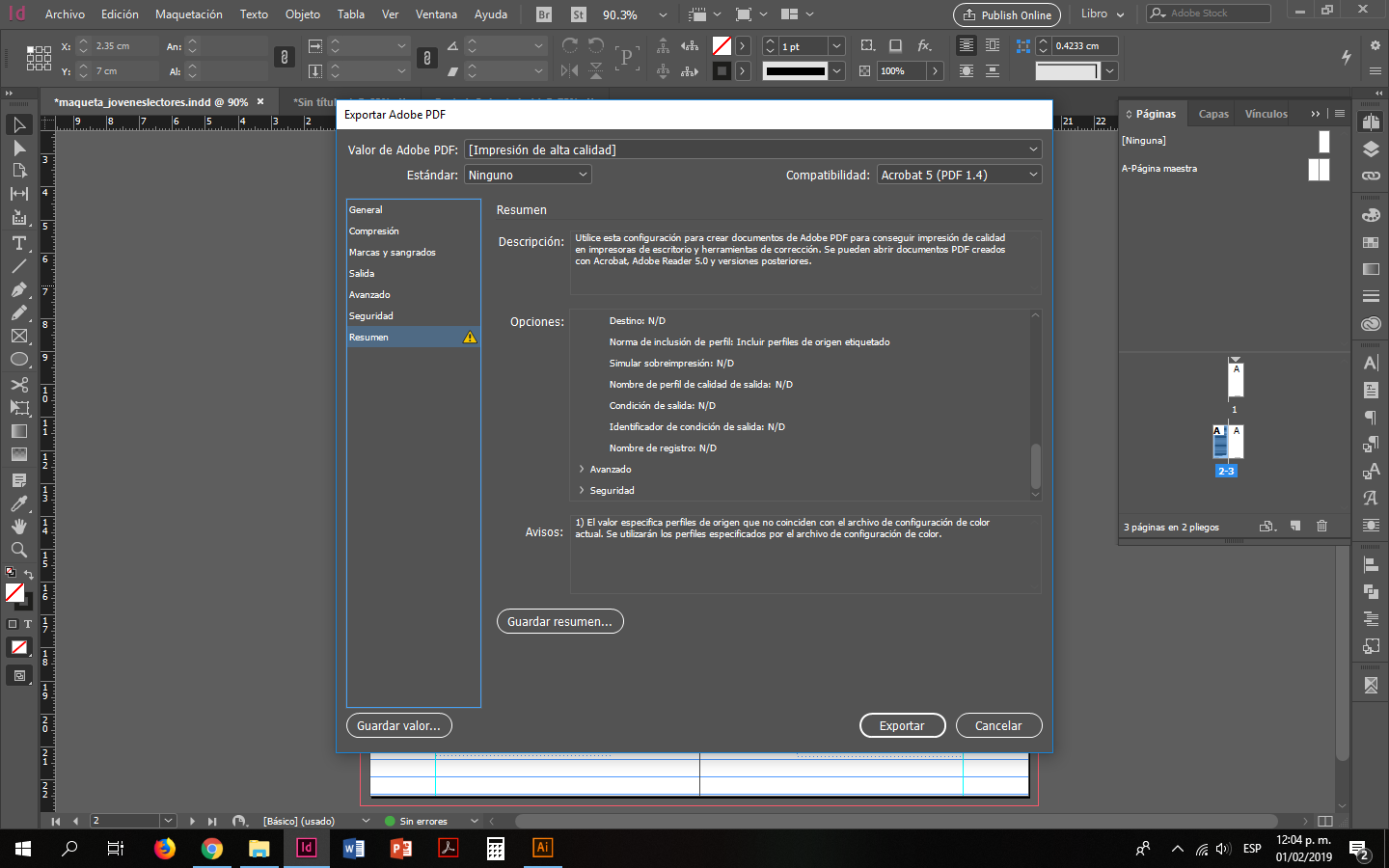Switch to the Capas tab
Screen dimensions: 1389x868
[1213, 114]
